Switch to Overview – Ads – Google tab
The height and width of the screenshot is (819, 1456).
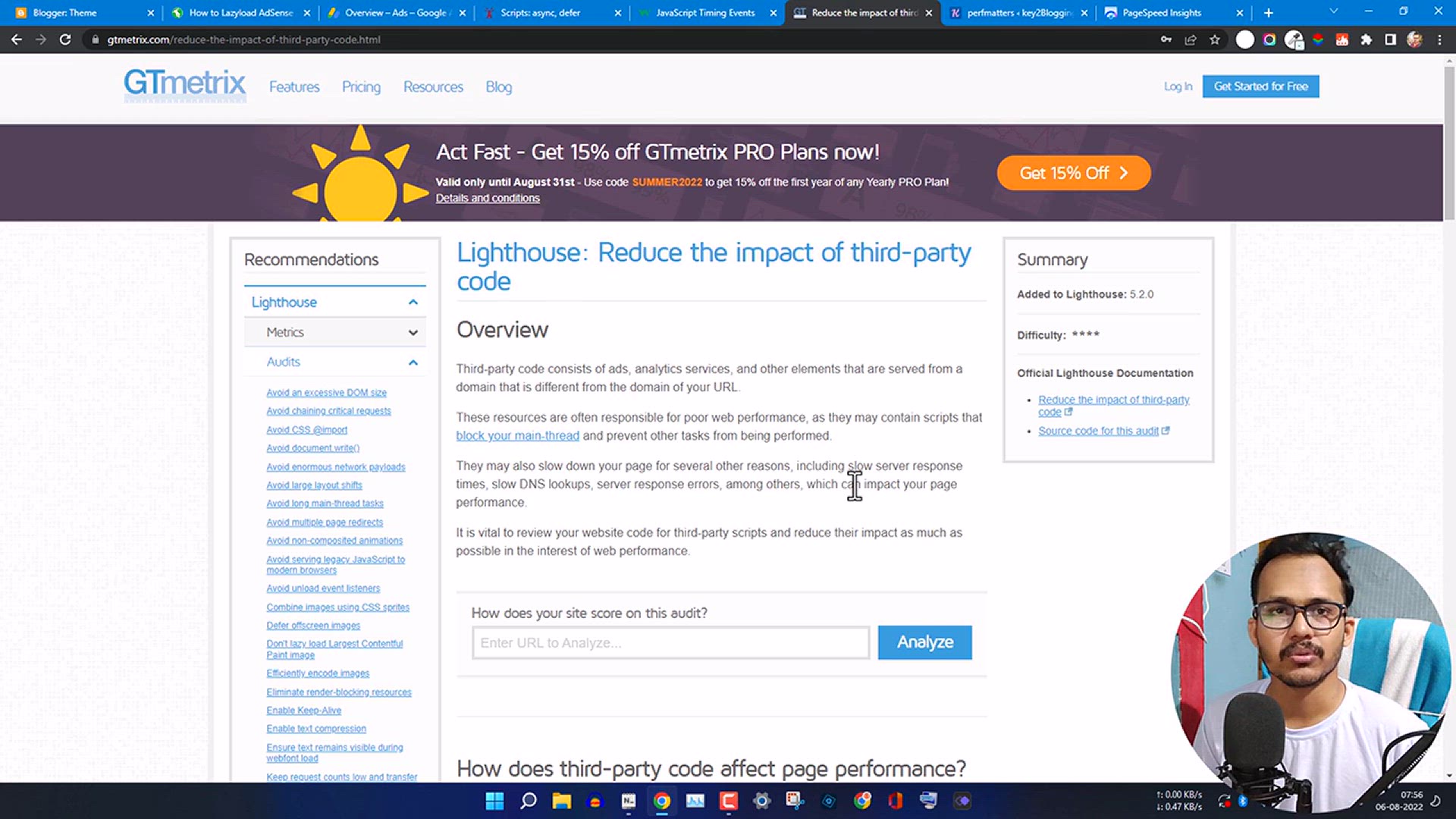coord(395,13)
